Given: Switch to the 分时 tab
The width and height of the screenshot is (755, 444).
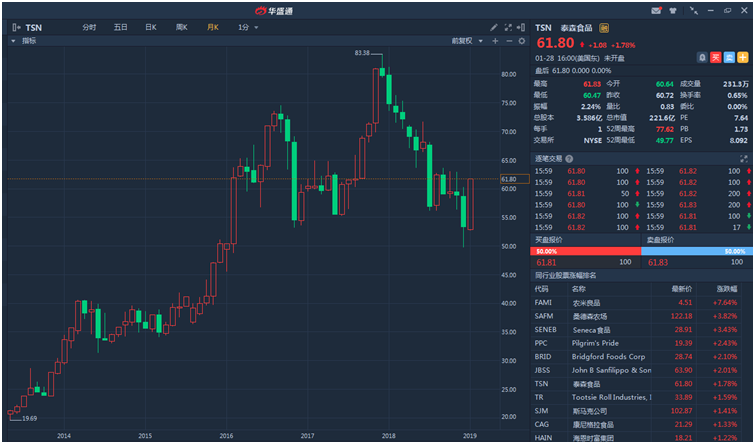Looking at the screenshot, I should 89,27.
